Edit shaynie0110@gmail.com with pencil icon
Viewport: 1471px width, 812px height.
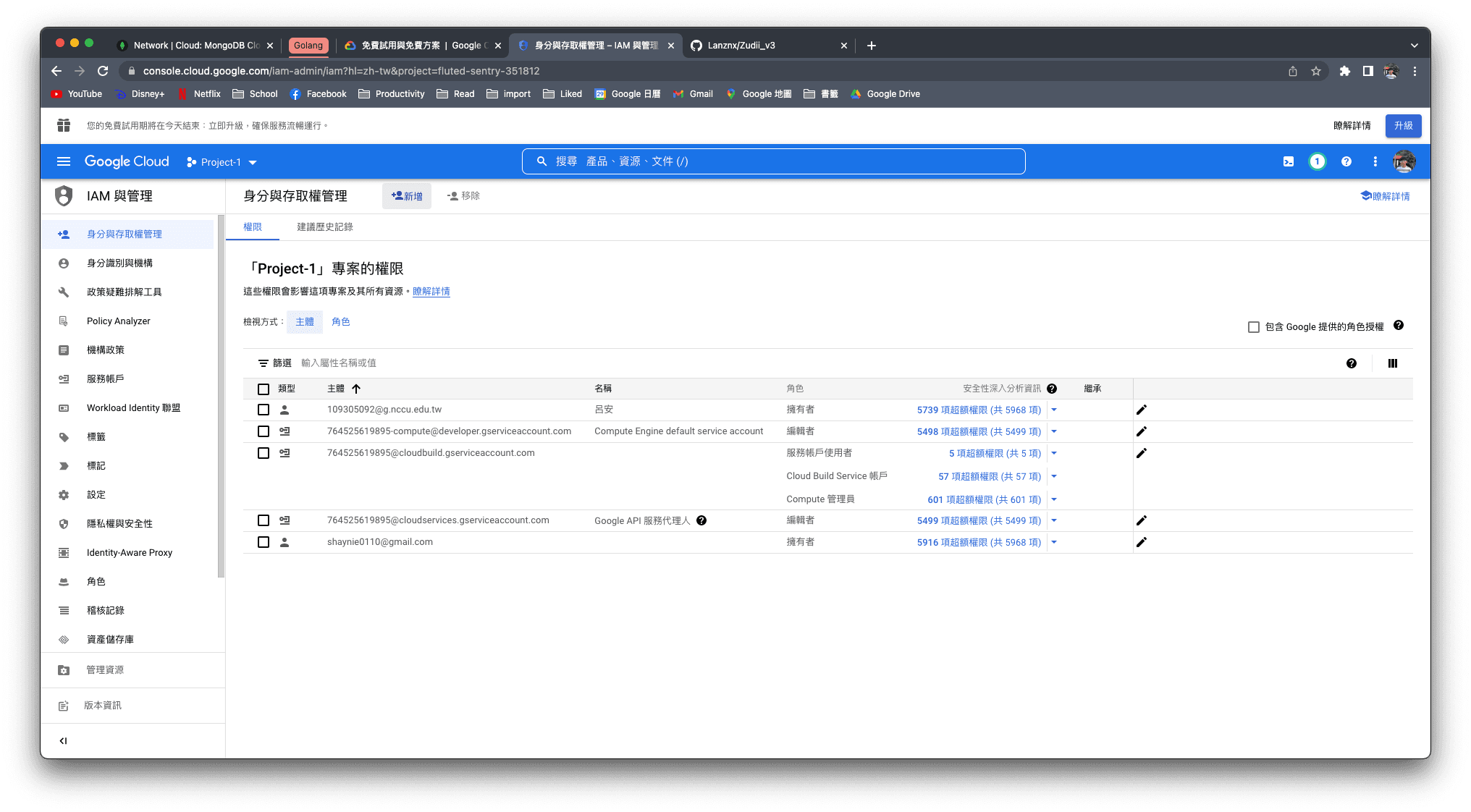1142,542
